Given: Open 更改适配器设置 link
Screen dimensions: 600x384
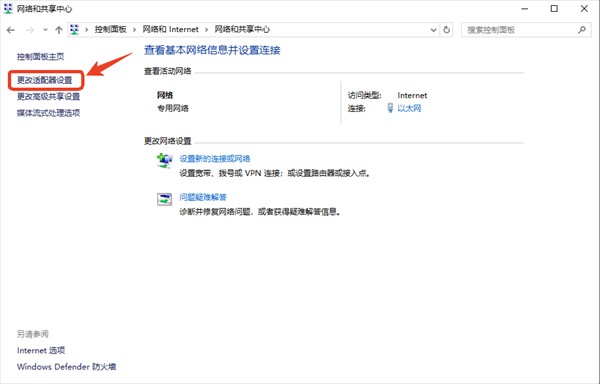Looking at the screenshot, I should (45, 80).
